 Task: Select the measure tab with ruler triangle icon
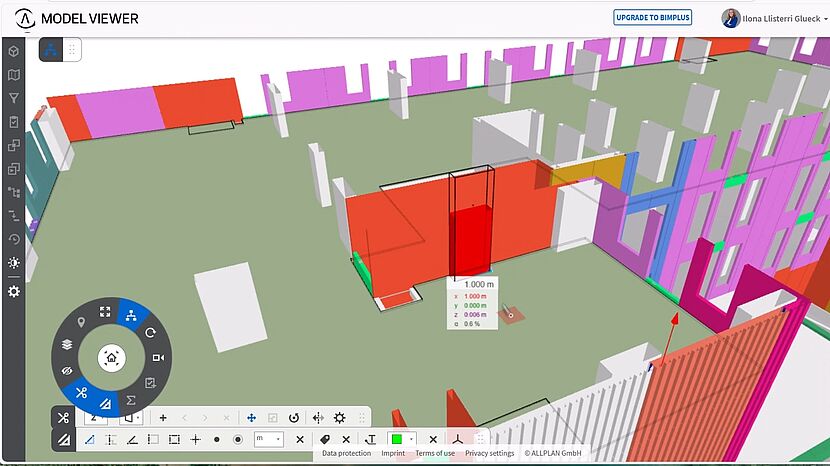click(x=63, y=439)
